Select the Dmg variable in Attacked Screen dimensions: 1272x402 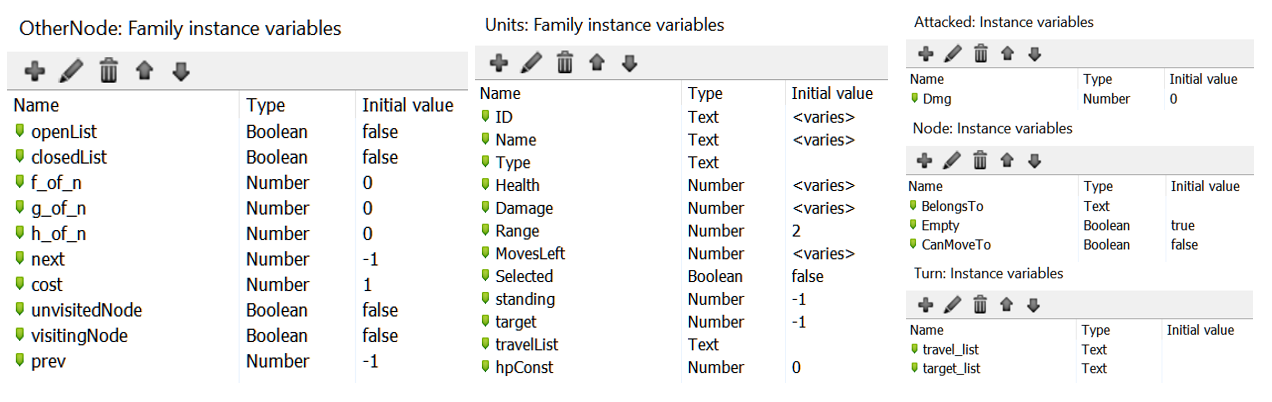point(1080,99)
